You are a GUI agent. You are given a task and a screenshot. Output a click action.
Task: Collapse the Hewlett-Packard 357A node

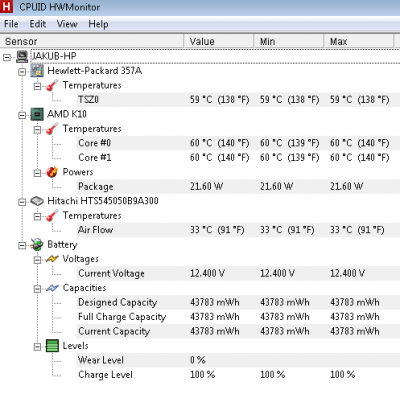22,72
